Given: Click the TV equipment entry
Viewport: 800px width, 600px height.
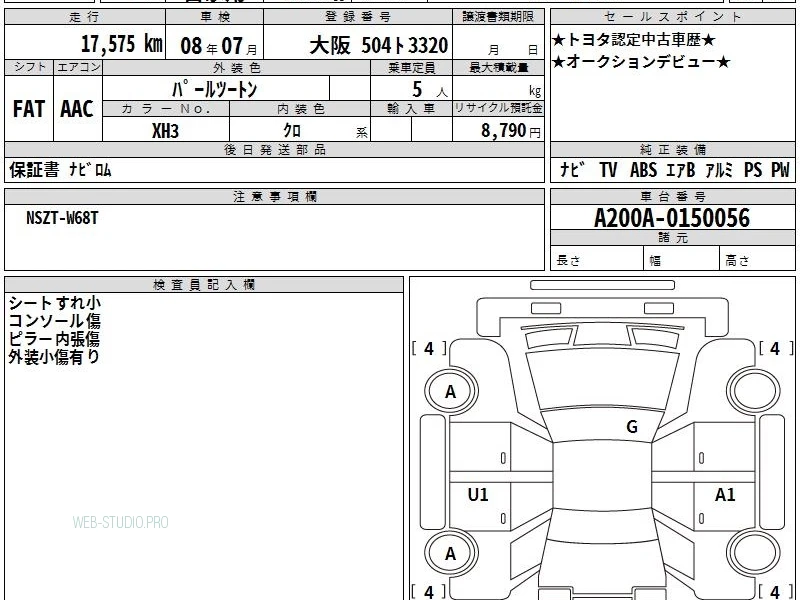Looking at the screenshot, I should pos(608,169).
